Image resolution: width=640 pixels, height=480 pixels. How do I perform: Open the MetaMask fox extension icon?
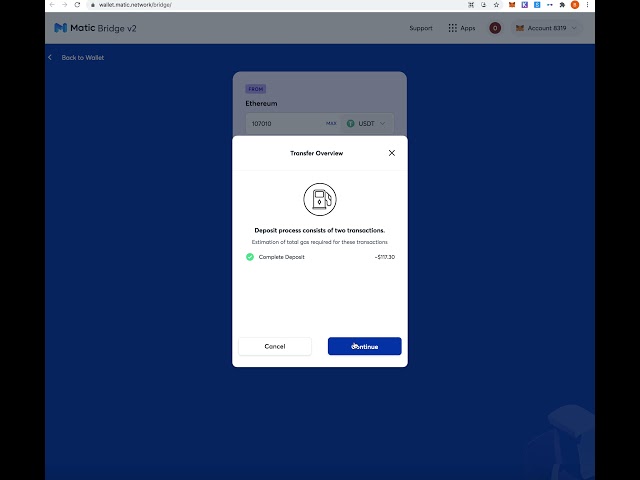[x=512, y=5]
